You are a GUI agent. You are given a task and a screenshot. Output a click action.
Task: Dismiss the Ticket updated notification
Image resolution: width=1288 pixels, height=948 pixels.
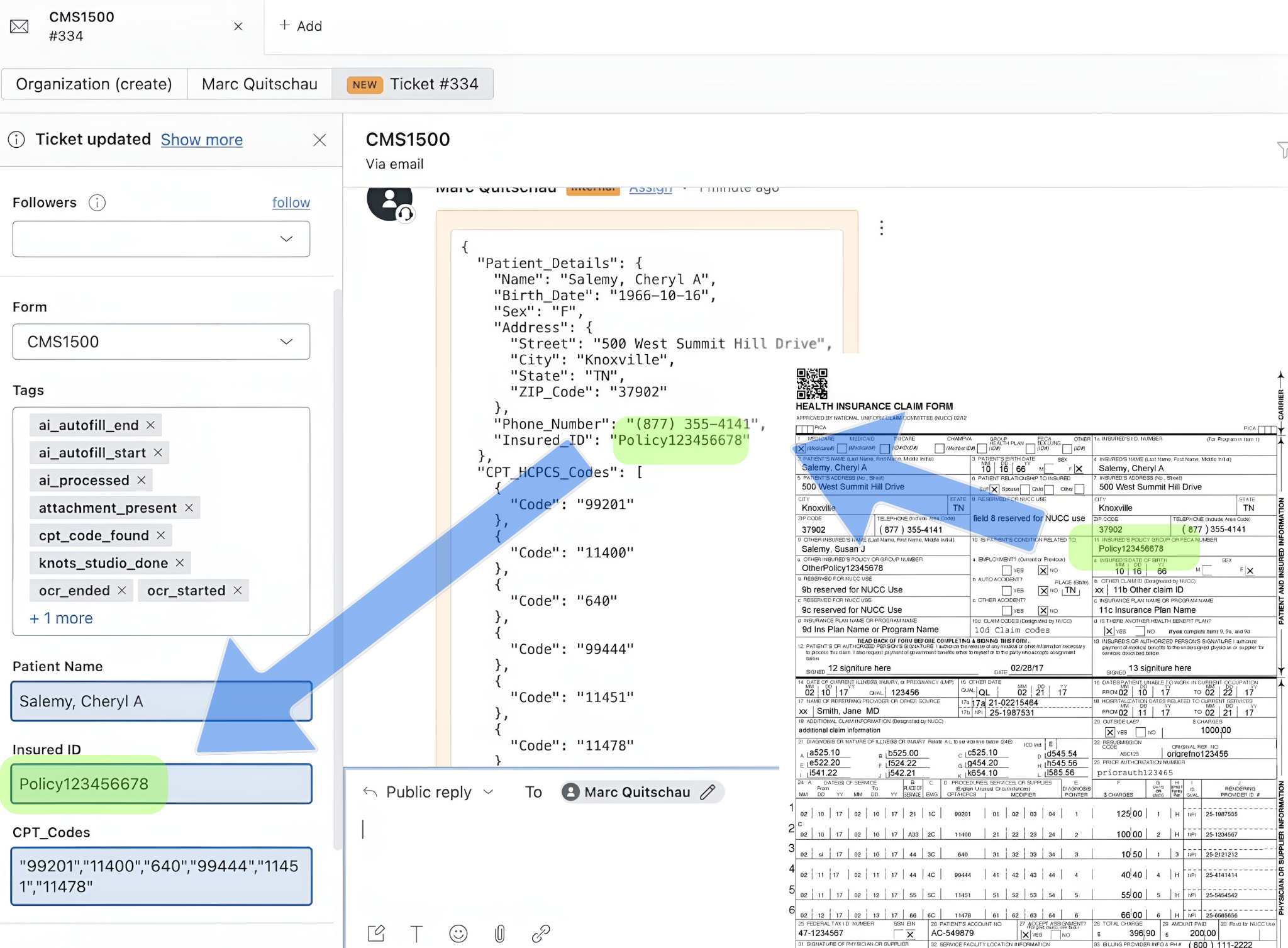click(x=319, y=140)
